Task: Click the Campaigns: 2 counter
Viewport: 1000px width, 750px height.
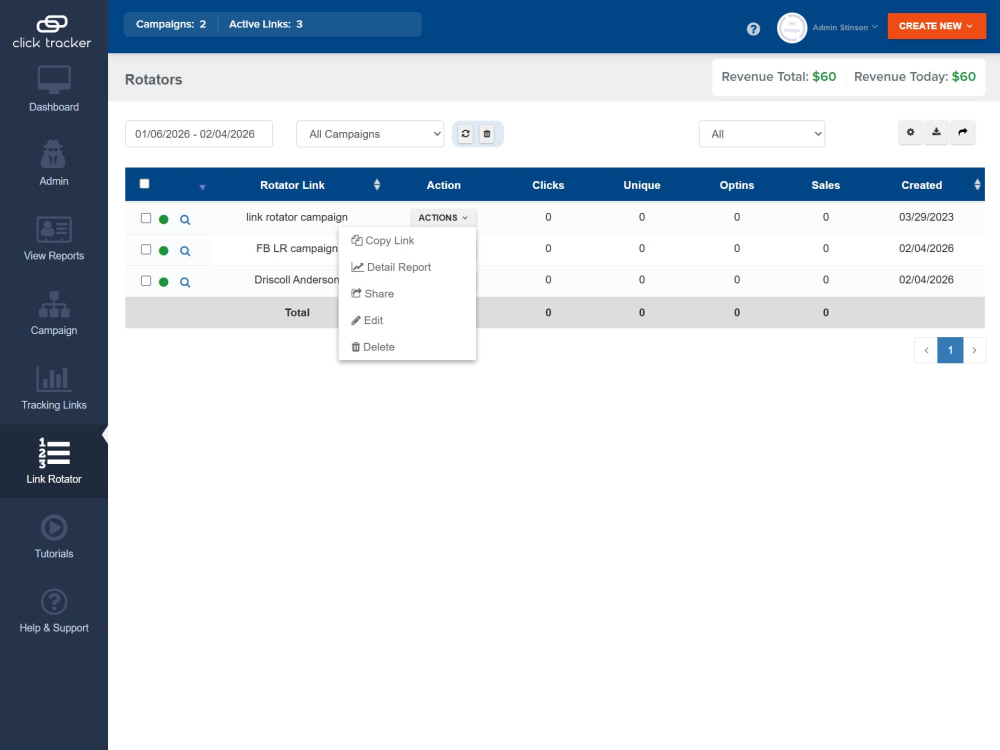Action: point(171,24)
